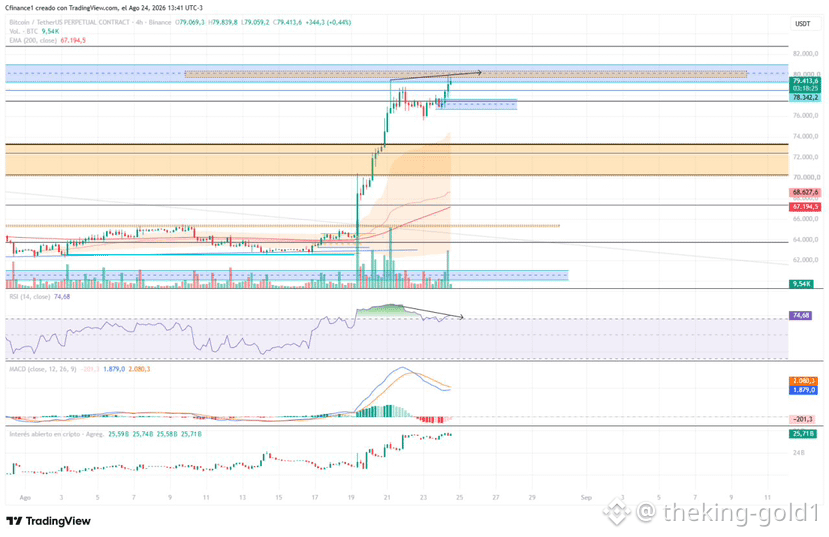
Task: Click the -201,3 histogram axis tag
Action: pos(804,419)
